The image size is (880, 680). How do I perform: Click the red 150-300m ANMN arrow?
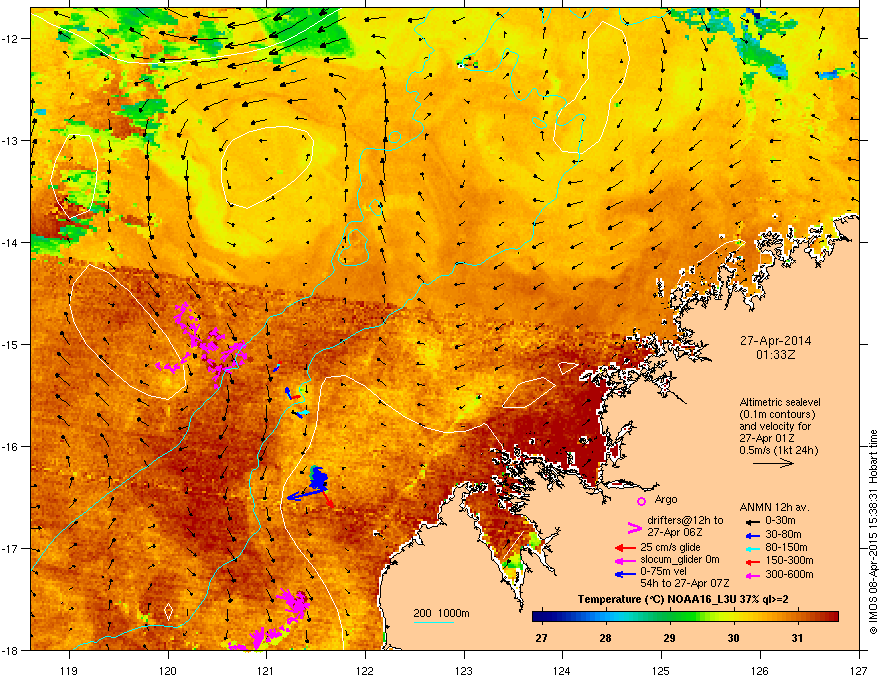[751, 561]
